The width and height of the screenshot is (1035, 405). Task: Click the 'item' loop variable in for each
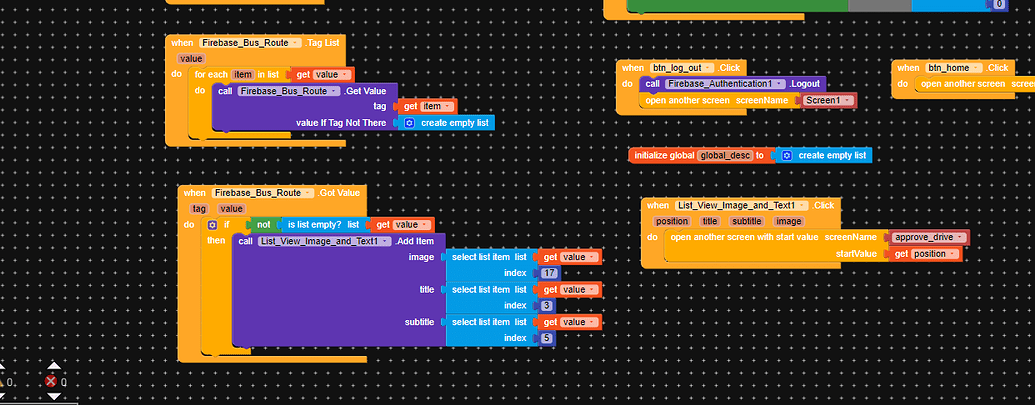[x=242, y=75]
